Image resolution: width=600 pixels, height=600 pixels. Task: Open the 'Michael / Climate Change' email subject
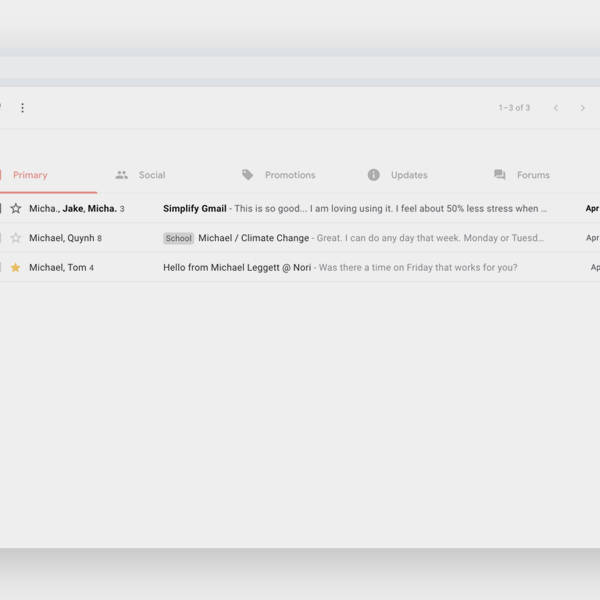coord(253,238)
